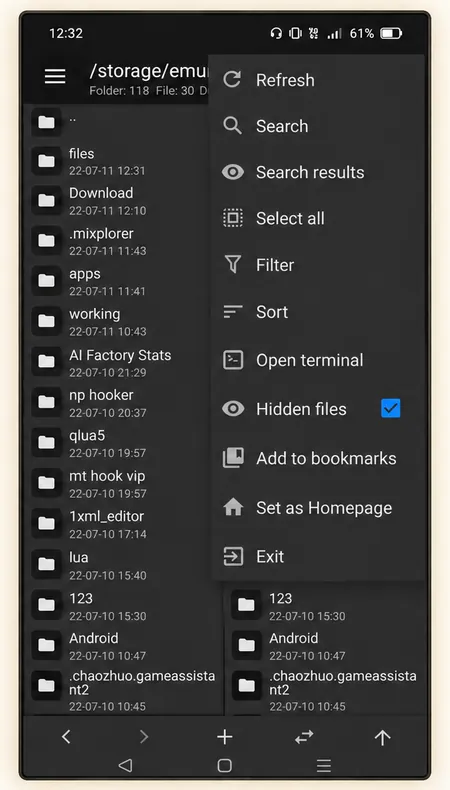450x790 pixels.
Task: Uncheck the Hidden files checkbox
Action: coord(391,409)
